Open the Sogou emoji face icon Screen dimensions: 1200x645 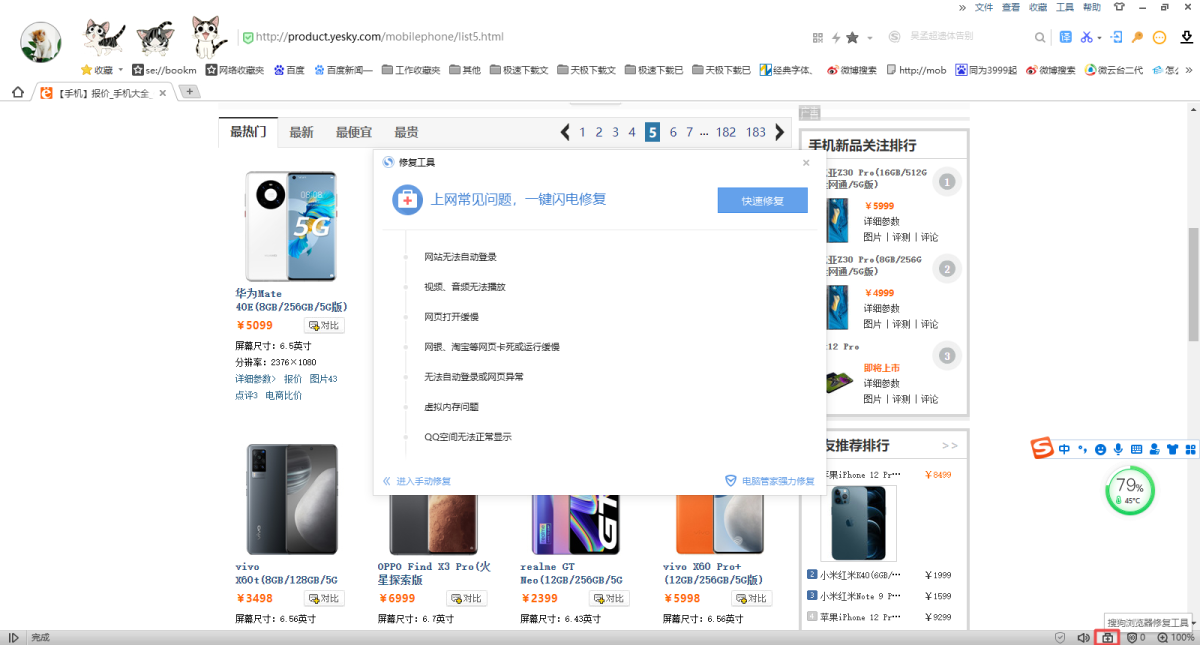tap(1100, 450)
